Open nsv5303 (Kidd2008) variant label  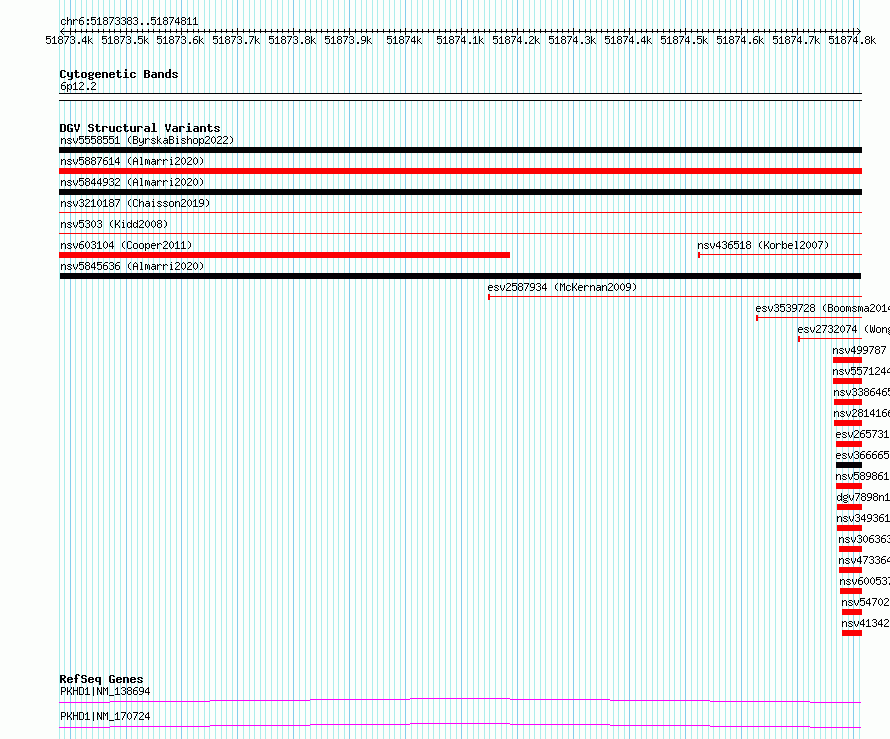pyautogui.click(x=114, y=224)
